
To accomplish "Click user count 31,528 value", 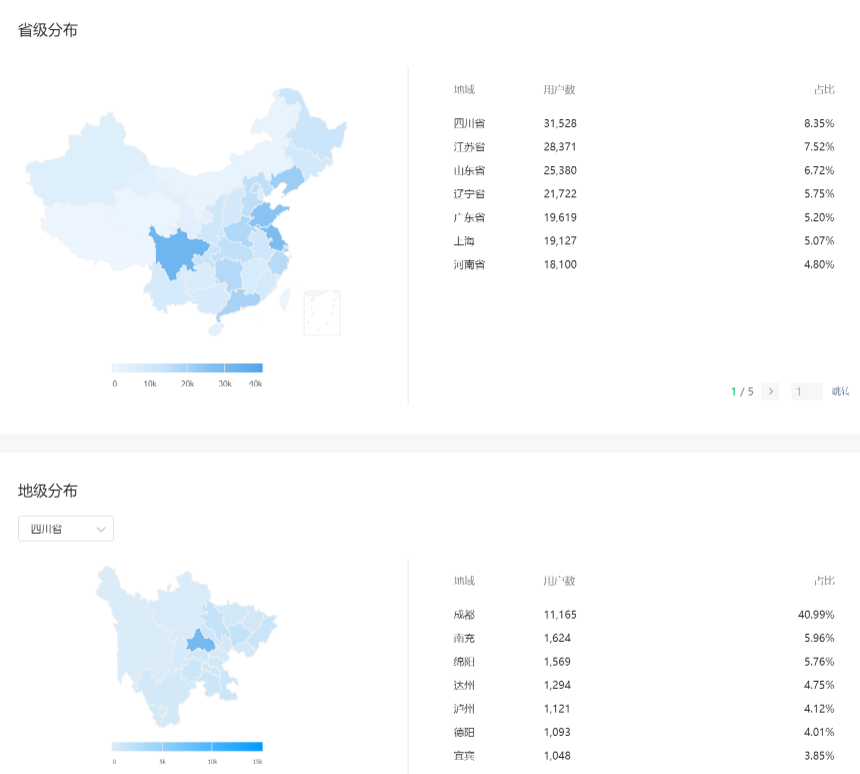I will click(x=560, y=123).
